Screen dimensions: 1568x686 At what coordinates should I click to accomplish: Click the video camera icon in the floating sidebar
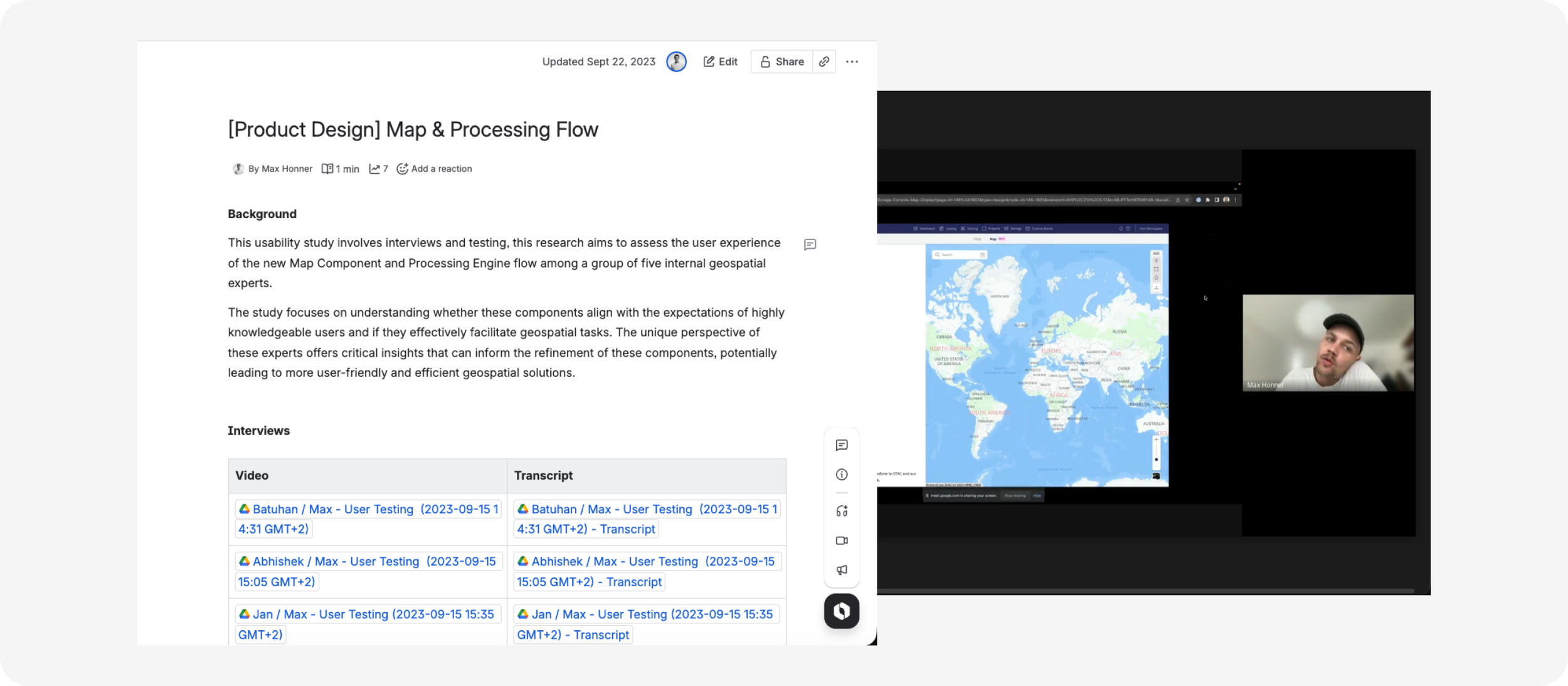tap(842, 541)
